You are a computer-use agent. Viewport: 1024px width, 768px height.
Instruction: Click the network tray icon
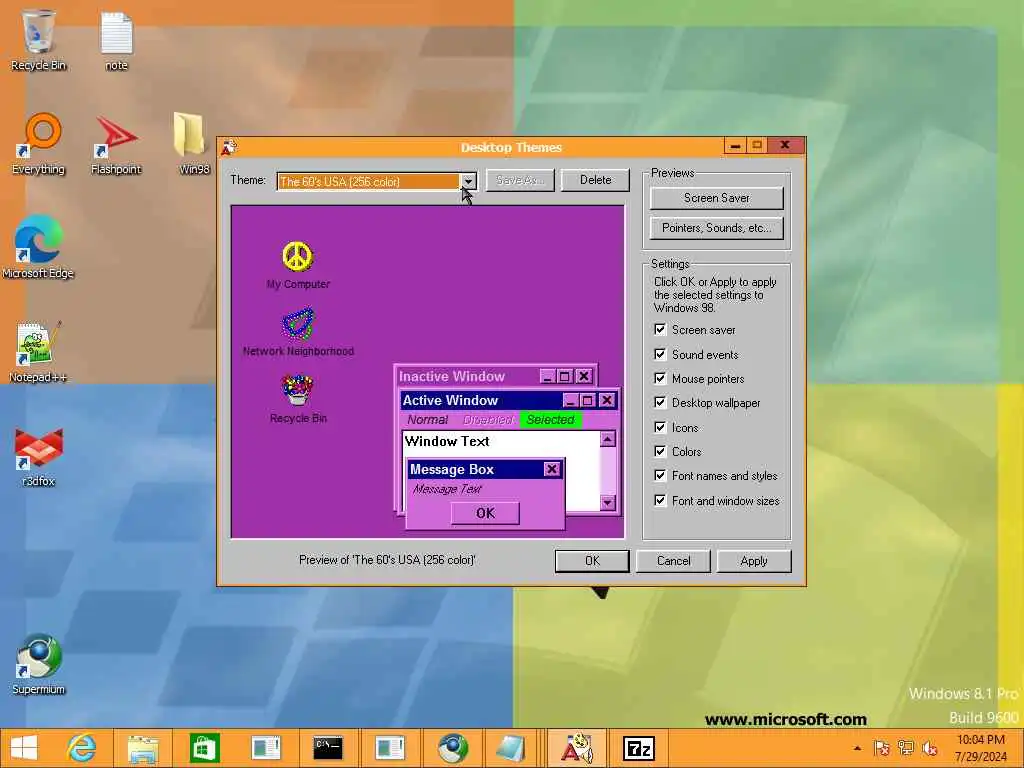coord(906,748)
